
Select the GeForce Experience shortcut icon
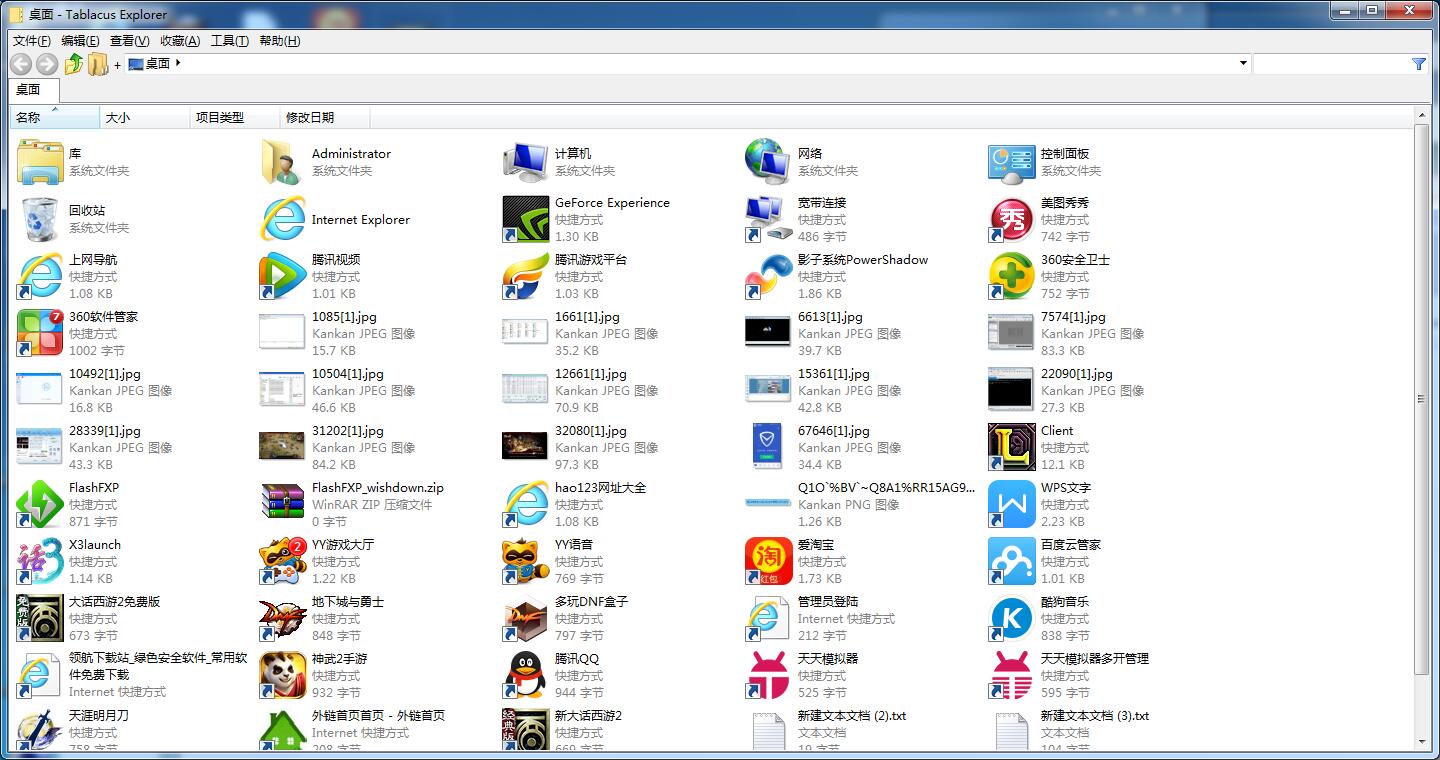526,219
